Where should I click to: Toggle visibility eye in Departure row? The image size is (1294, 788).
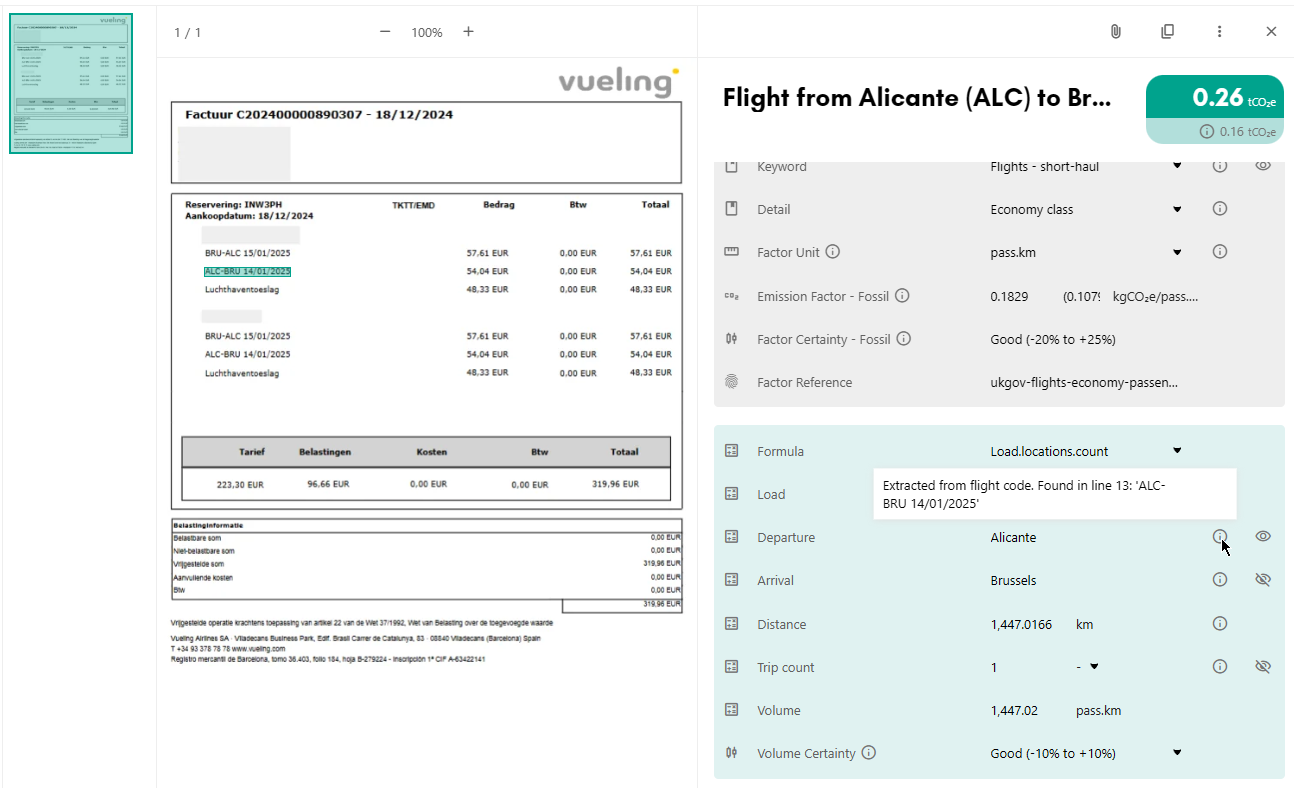point(1263,537)
